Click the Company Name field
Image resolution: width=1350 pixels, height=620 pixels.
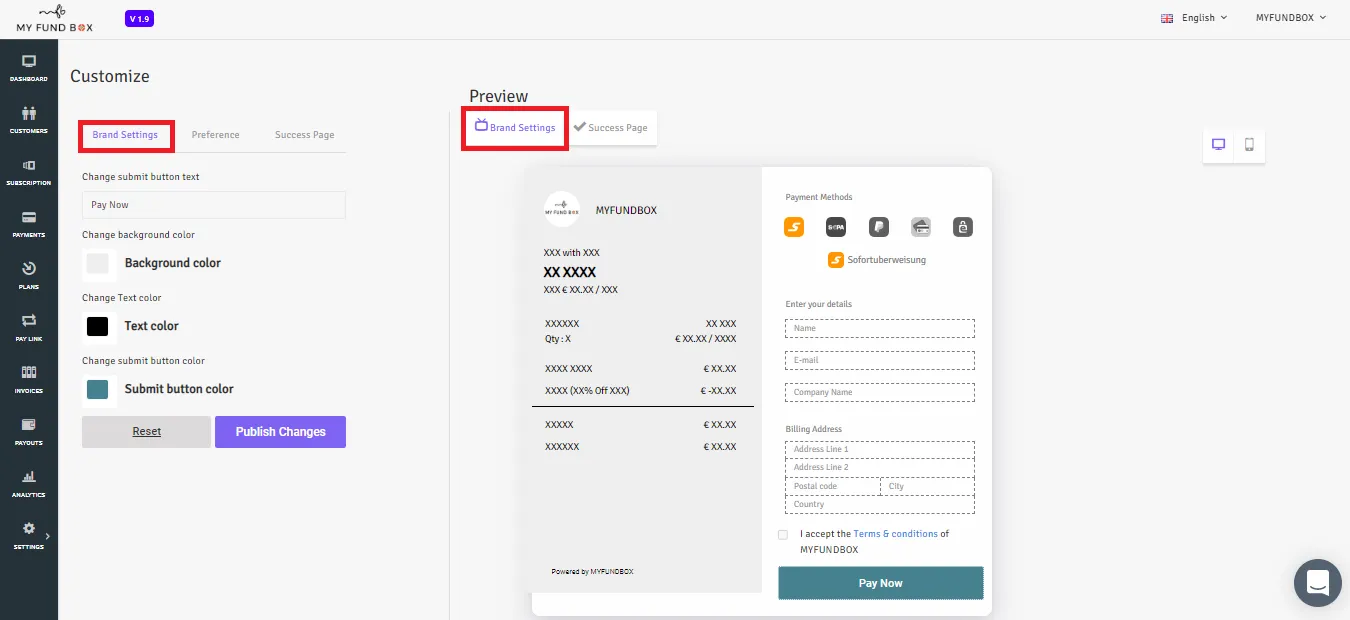click(880, 392)
